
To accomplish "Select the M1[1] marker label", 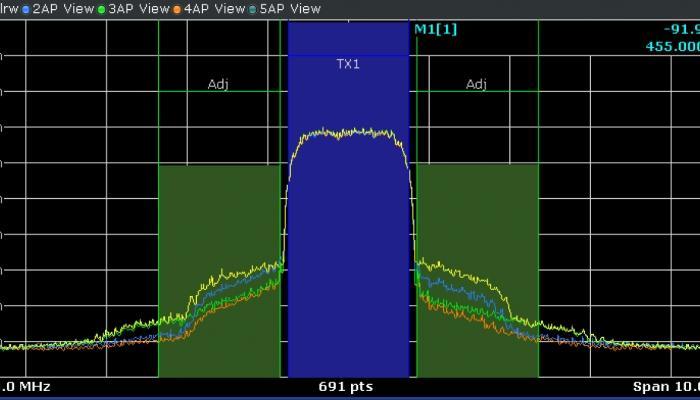I will pyautogui.click(x=436, y=29).
